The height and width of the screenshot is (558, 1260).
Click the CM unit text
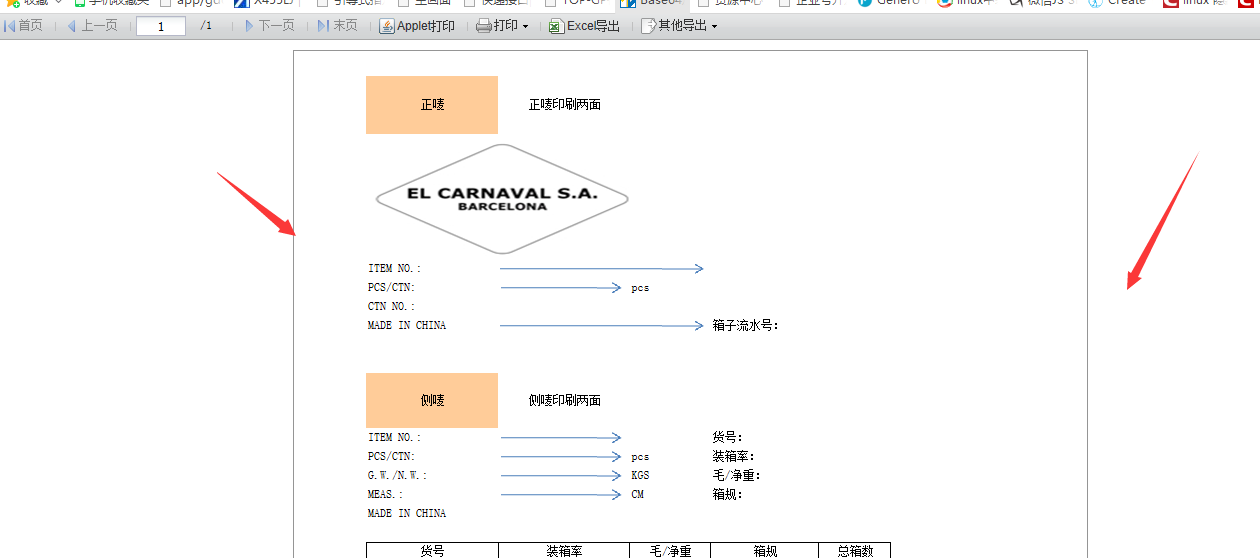pyautogui.click(x=637, y=494)
